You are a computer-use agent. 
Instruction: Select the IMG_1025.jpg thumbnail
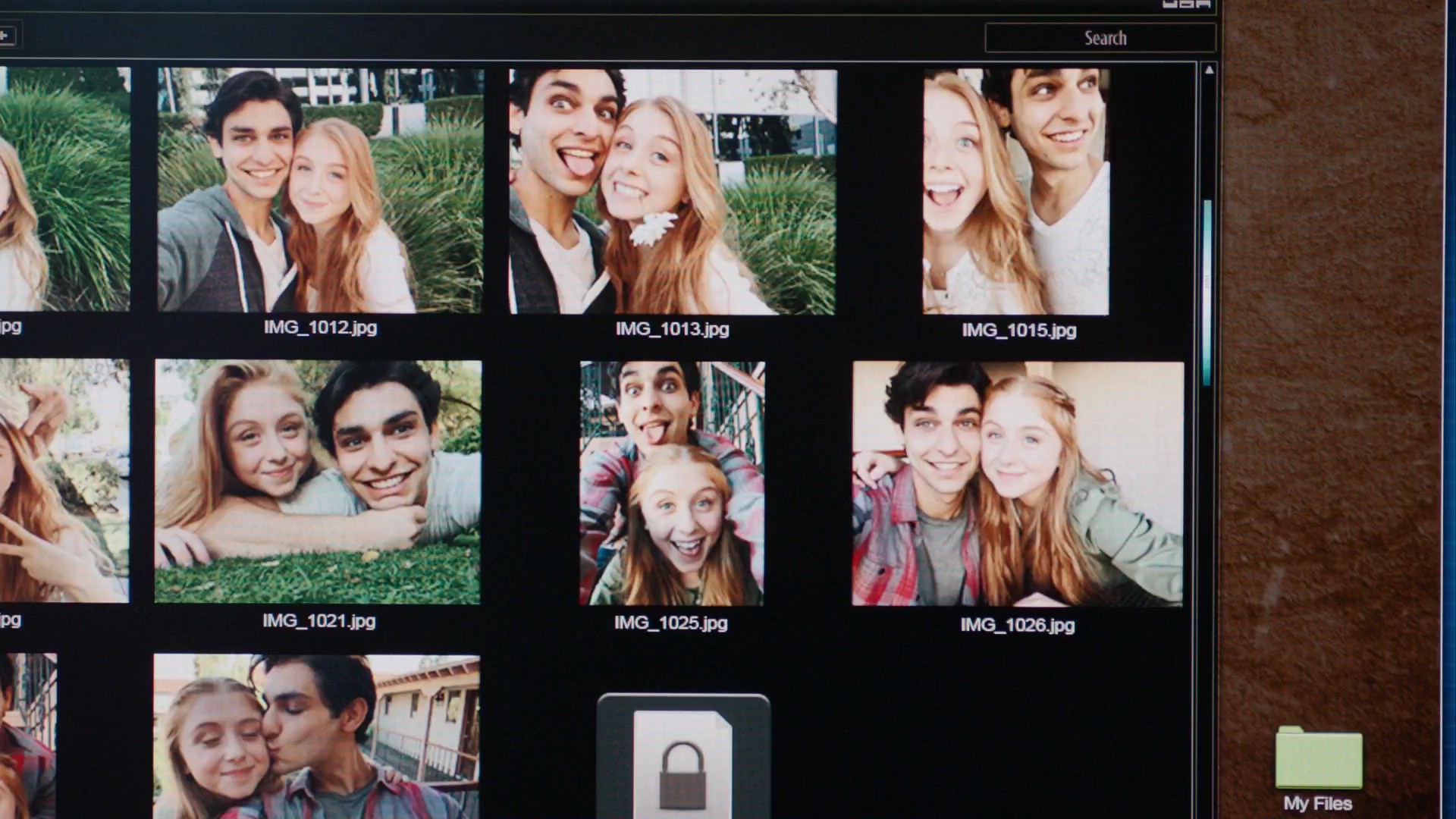672,484
